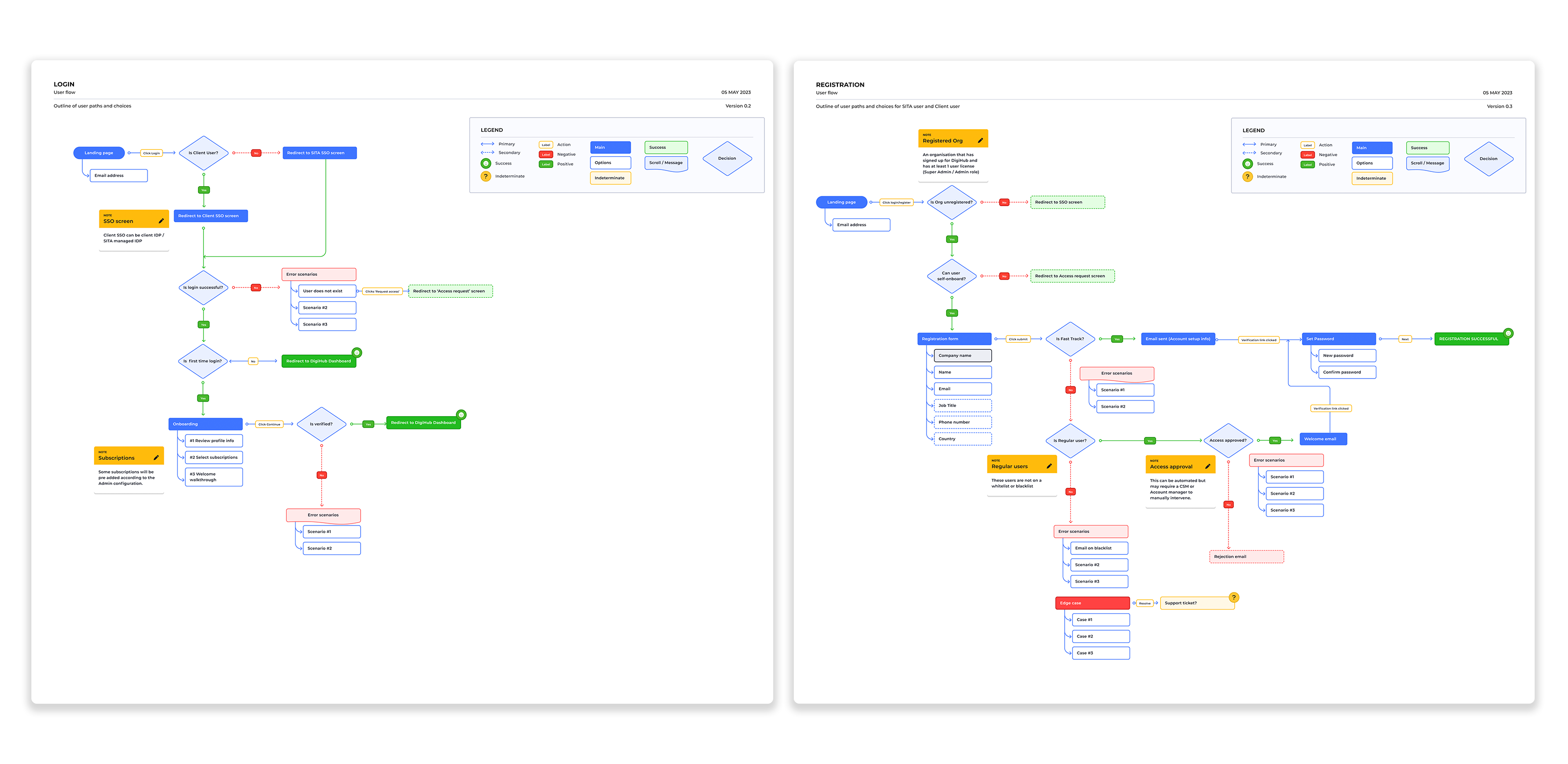Select '#2 Select subscriptions' onboarding step
Viewport: 1568px width, 764px height.
(214, 457)
